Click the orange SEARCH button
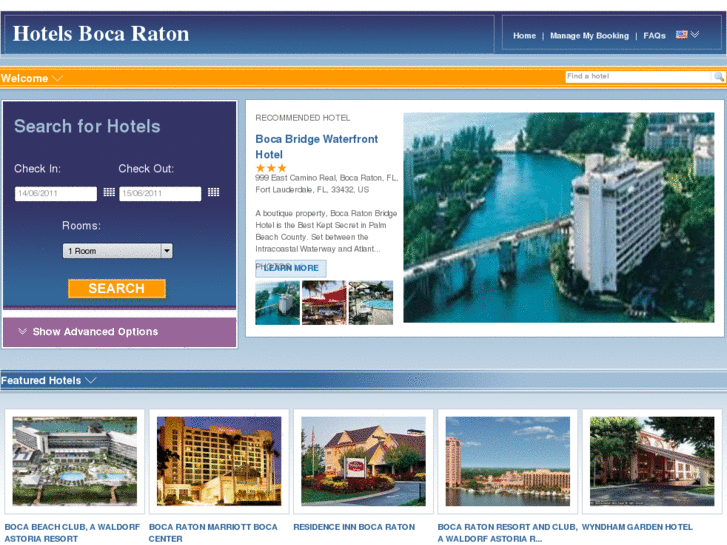This screenshot has height=545, width=727. click(117, 289)
